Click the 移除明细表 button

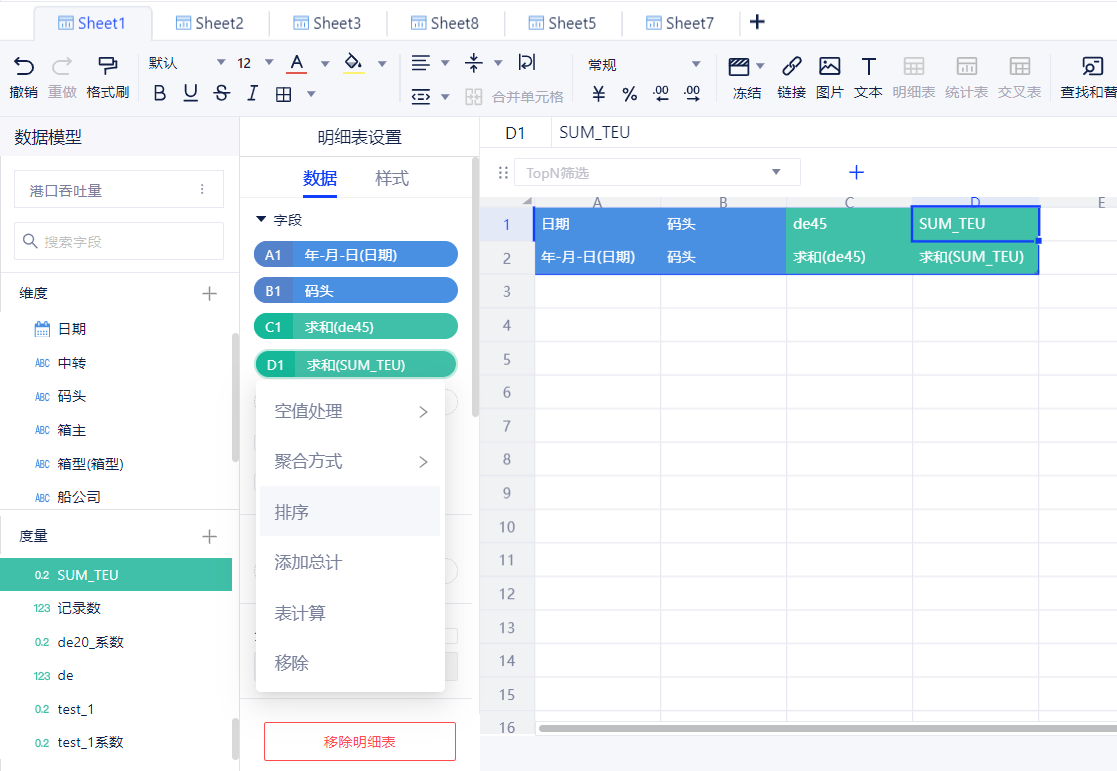[360, 742]
